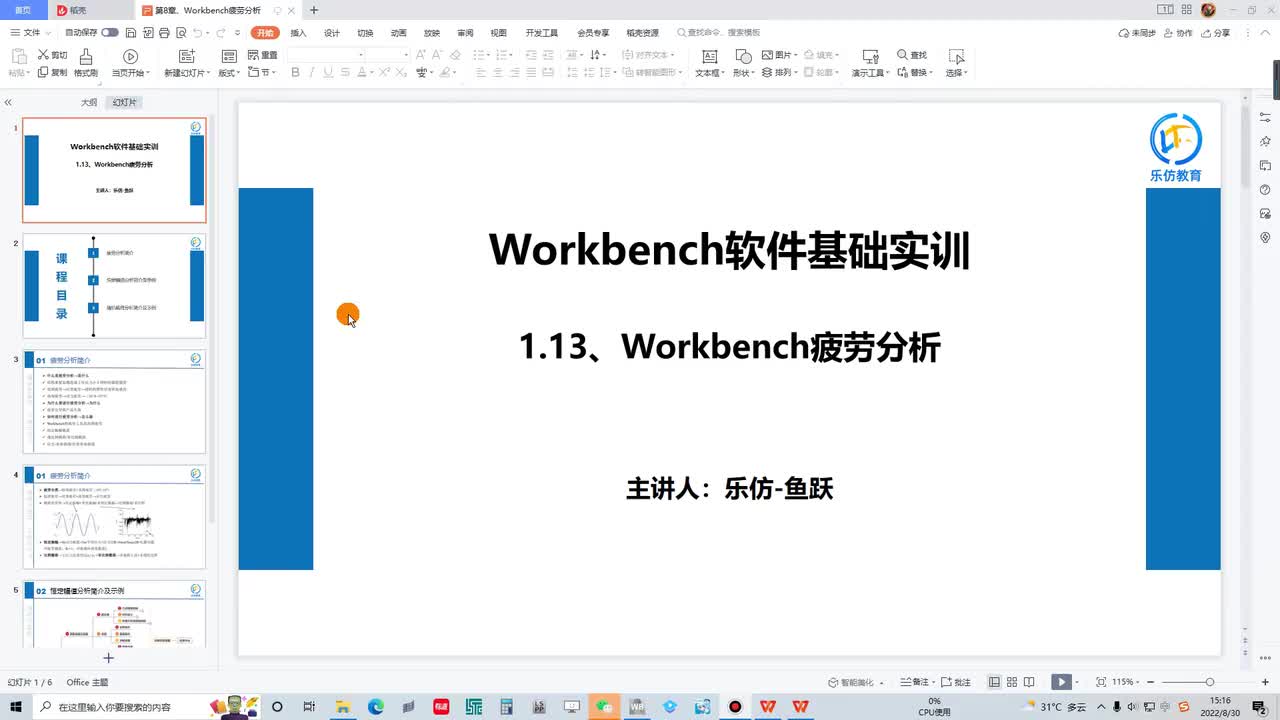Screen dimensions: 1280x720
Task: Click the Reset (重置) slide icon
Action: coord(253,55)
